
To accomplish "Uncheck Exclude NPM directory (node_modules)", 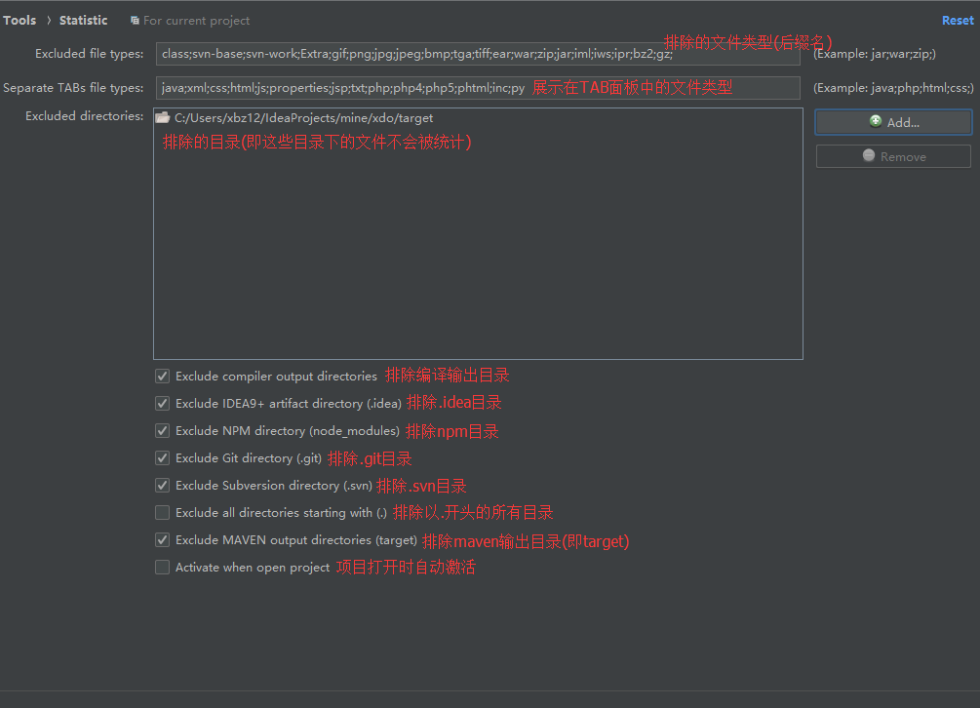I will (x=162, y=431).
